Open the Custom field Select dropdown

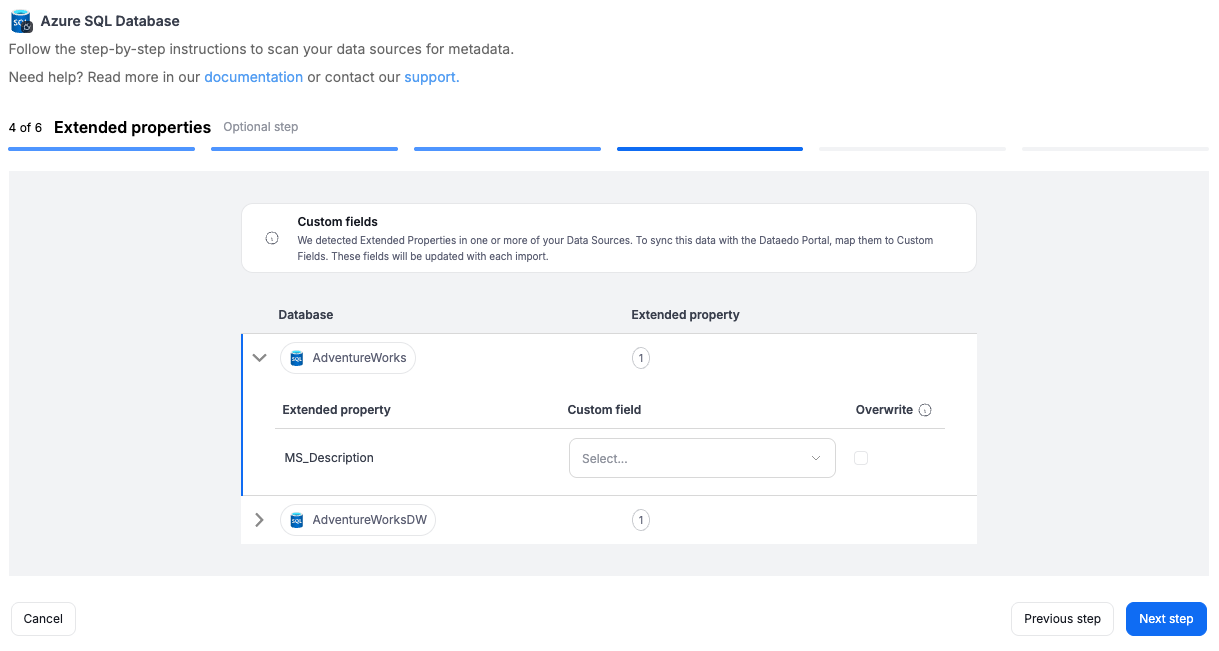[x=701, y=458]
